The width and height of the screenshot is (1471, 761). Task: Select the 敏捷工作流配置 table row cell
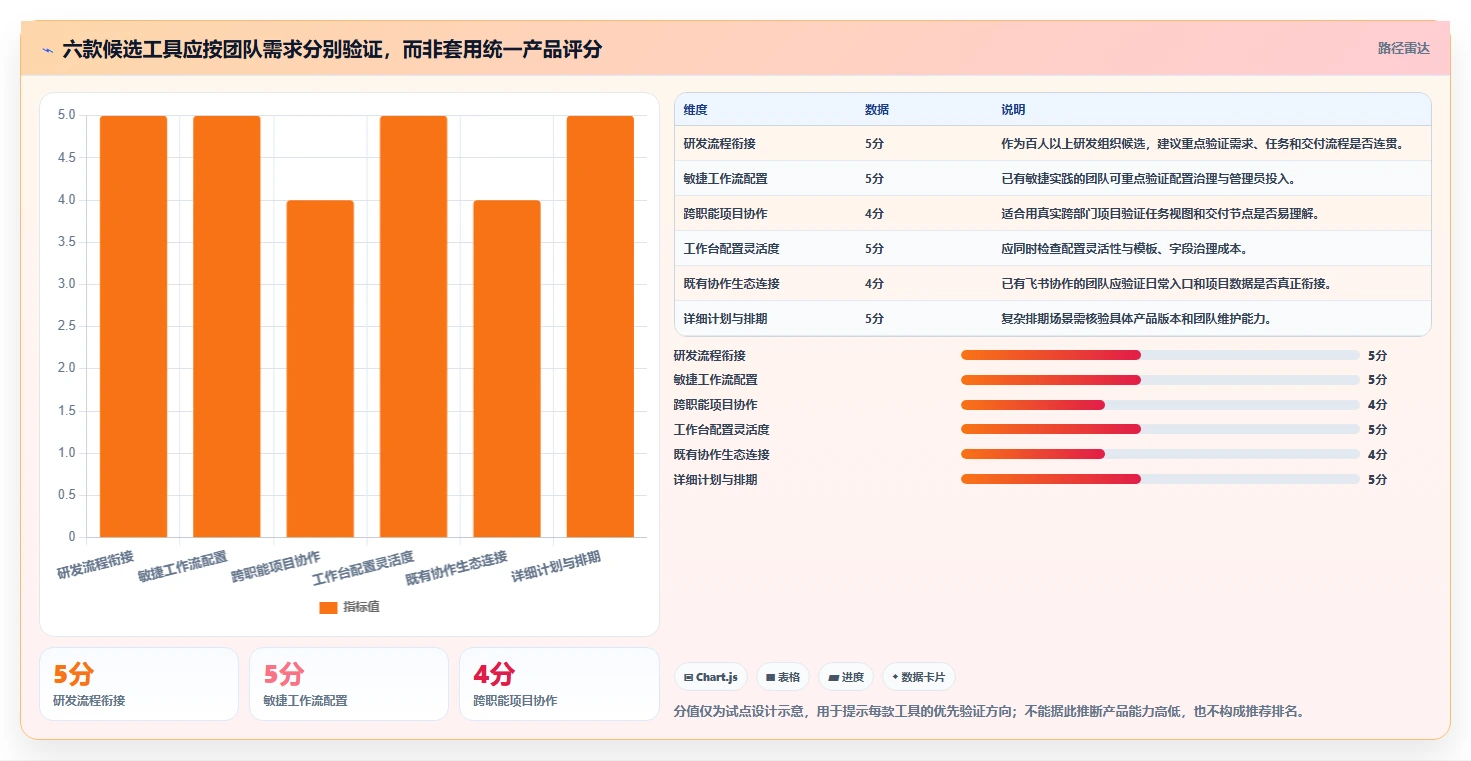(x=726, y=179)
